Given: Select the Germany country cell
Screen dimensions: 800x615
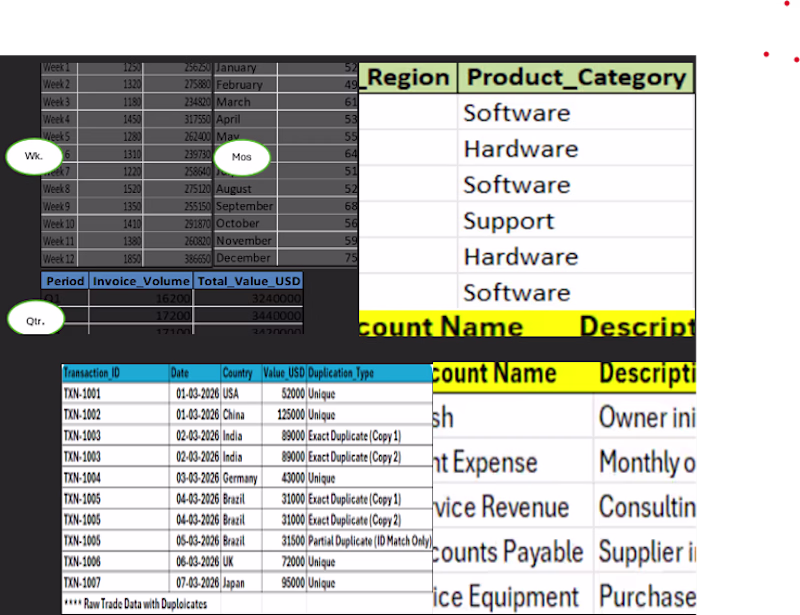Looking at the screenshot, I should tap(241, 478).
